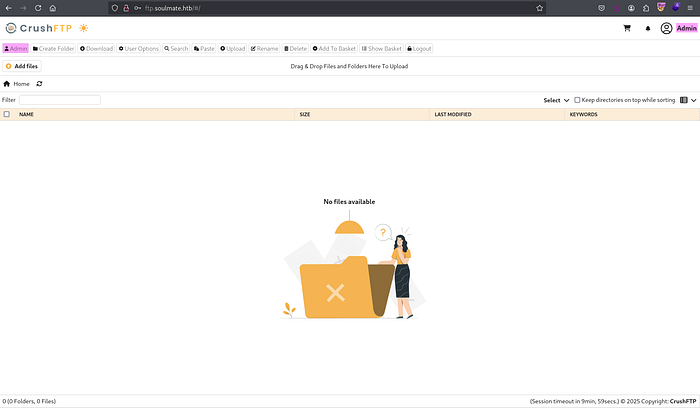Click the Admin username at top right
The height and width of the screenshot is (408, 700).
point(686,28)
